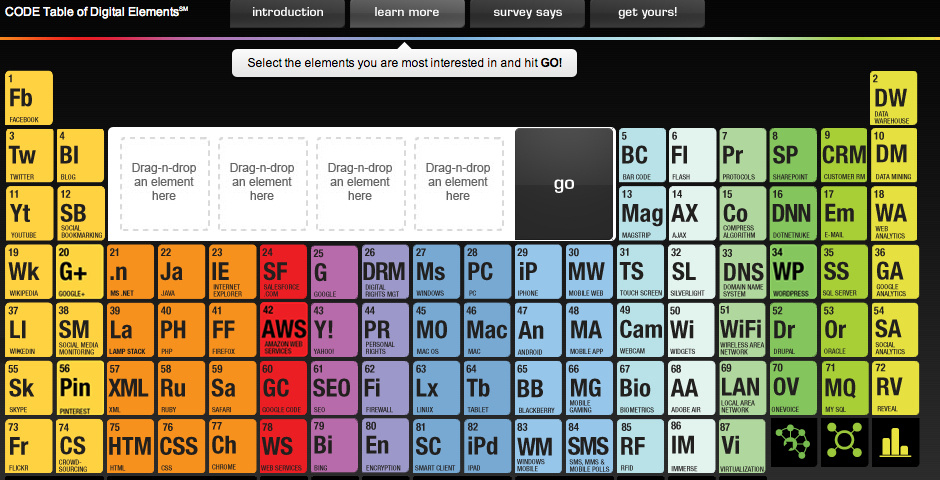This screenshot has height=480, width=940.
Task: Pick the iP iPhone element
Action: 538,271
